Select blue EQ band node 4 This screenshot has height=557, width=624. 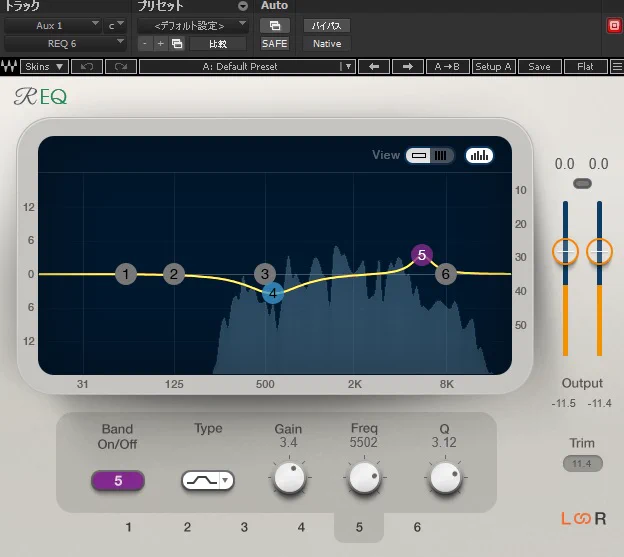pos(273,293)
